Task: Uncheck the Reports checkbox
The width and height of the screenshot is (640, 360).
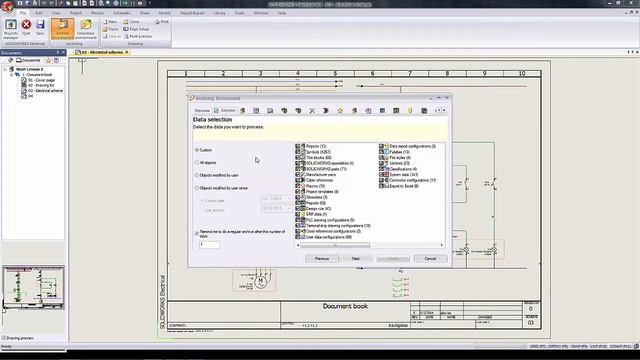Action: [x=298, y=203]
